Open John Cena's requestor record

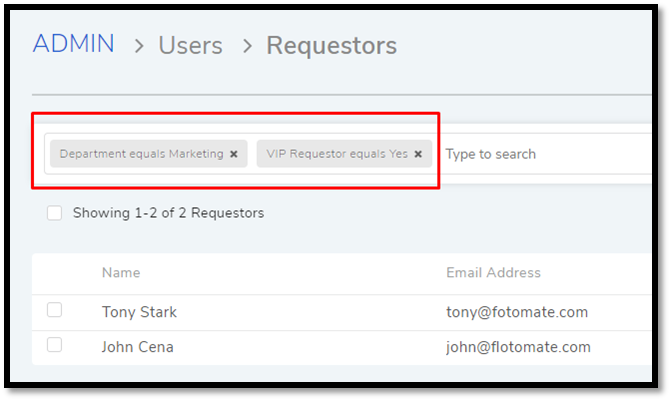point(137,347)
